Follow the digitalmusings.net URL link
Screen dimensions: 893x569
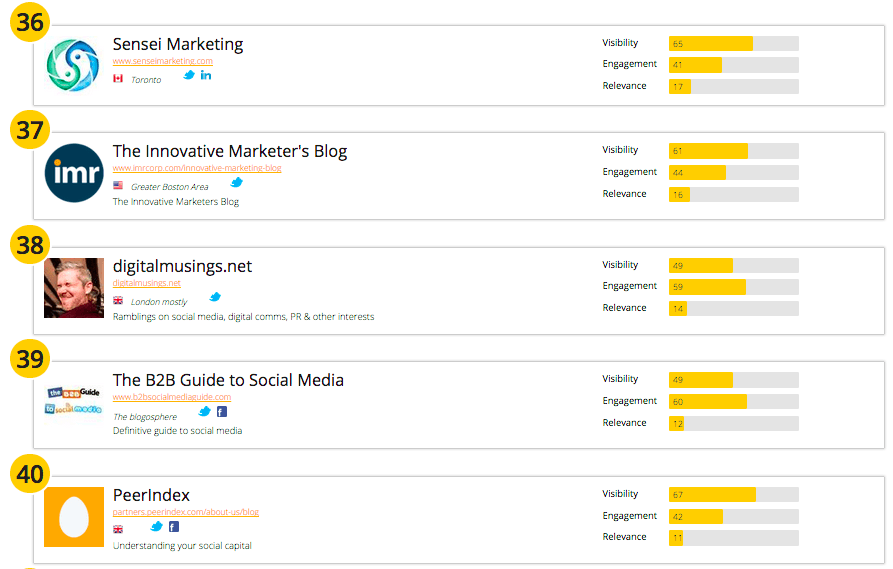(146, 283)
